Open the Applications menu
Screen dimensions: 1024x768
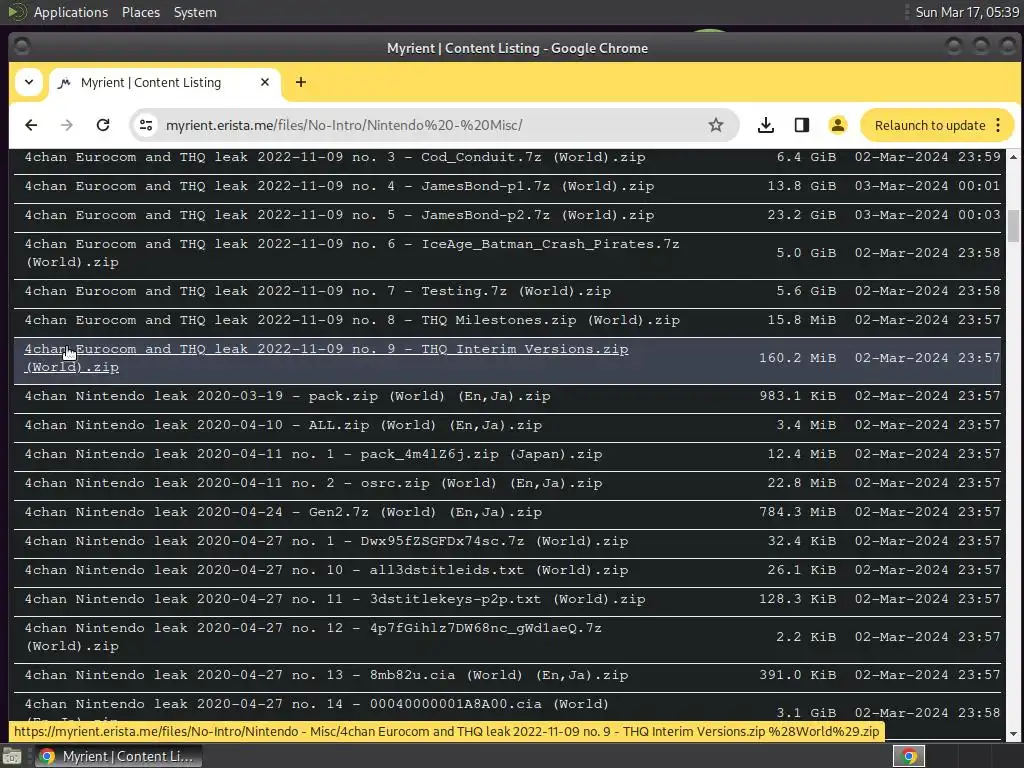pyautogui.click(x=71, y=12)
